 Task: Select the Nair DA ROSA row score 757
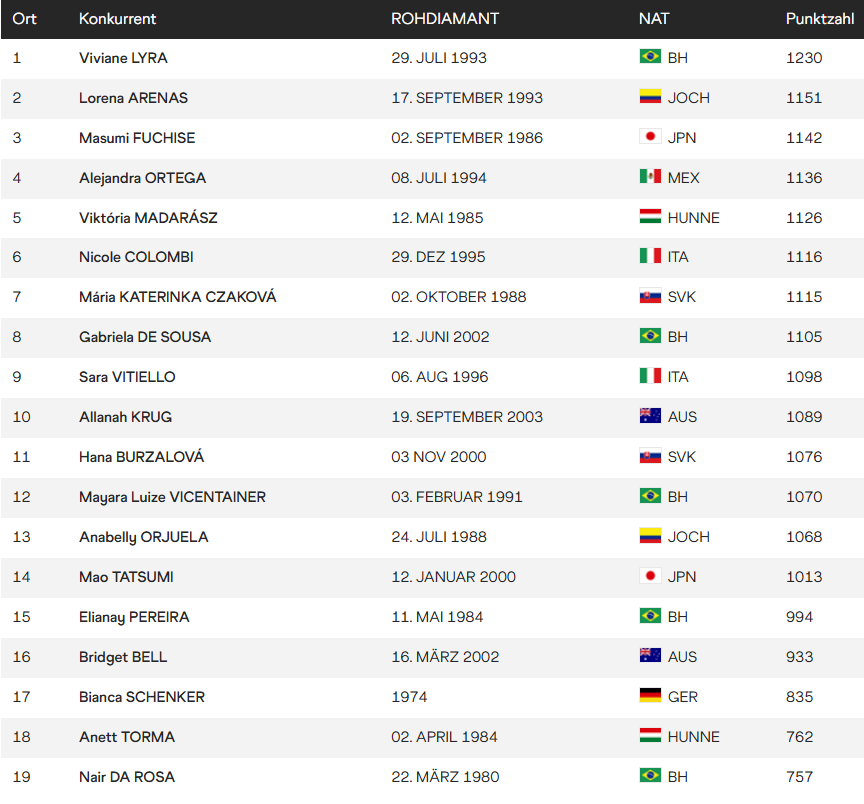coord(800,777)
